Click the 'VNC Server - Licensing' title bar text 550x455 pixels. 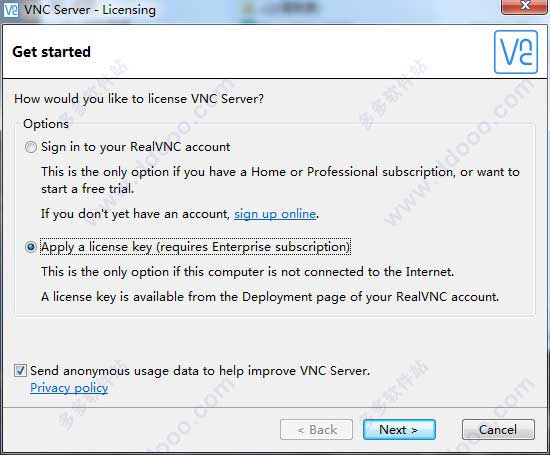(90, 10)
